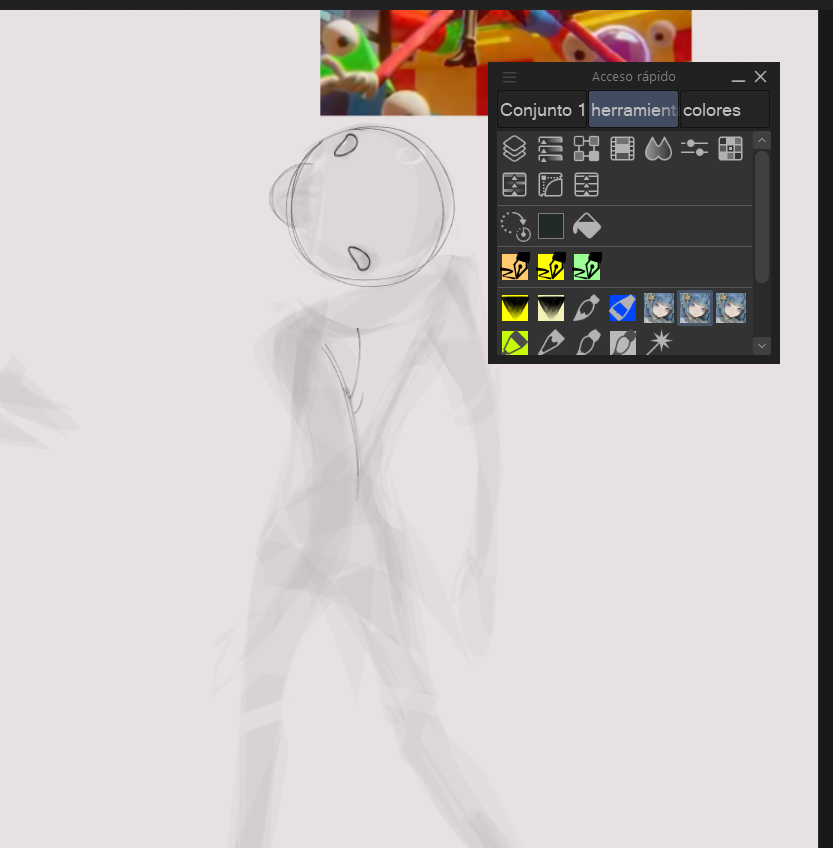Image resolution: width=833 pixels, height=848 pixels.
Task: Click the framed stacked rows with arrows icon
Action: pos(586,184)
